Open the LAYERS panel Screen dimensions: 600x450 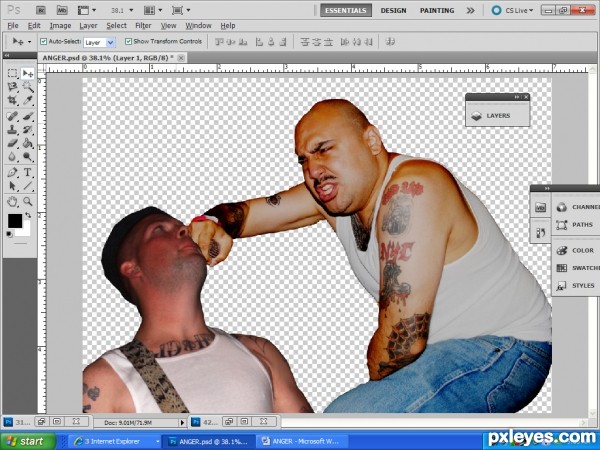click(x=497, y=116)
